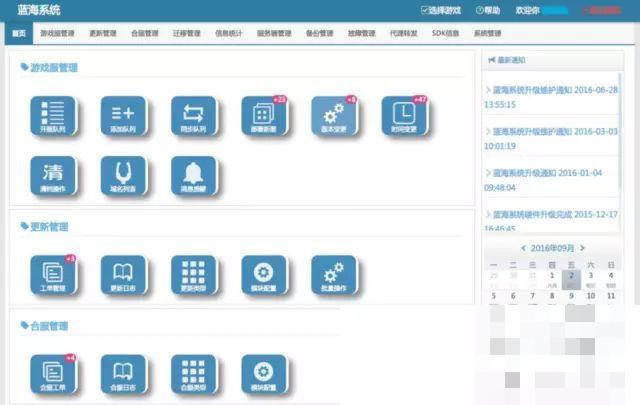Open the 开服队列 list icon
This screenshot has width=640, height=405.
pos(53,116)
